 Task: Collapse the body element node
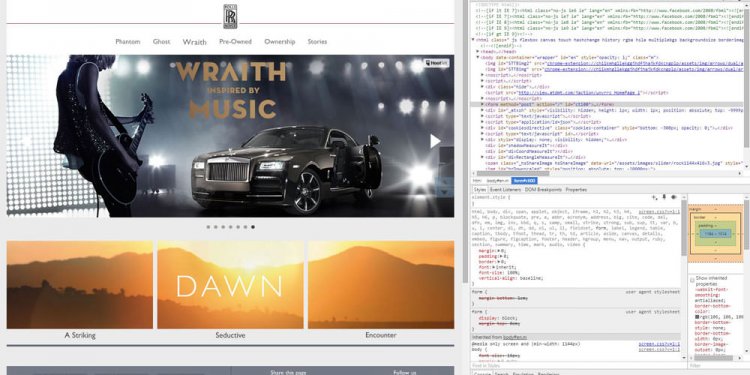coord(478,57)
